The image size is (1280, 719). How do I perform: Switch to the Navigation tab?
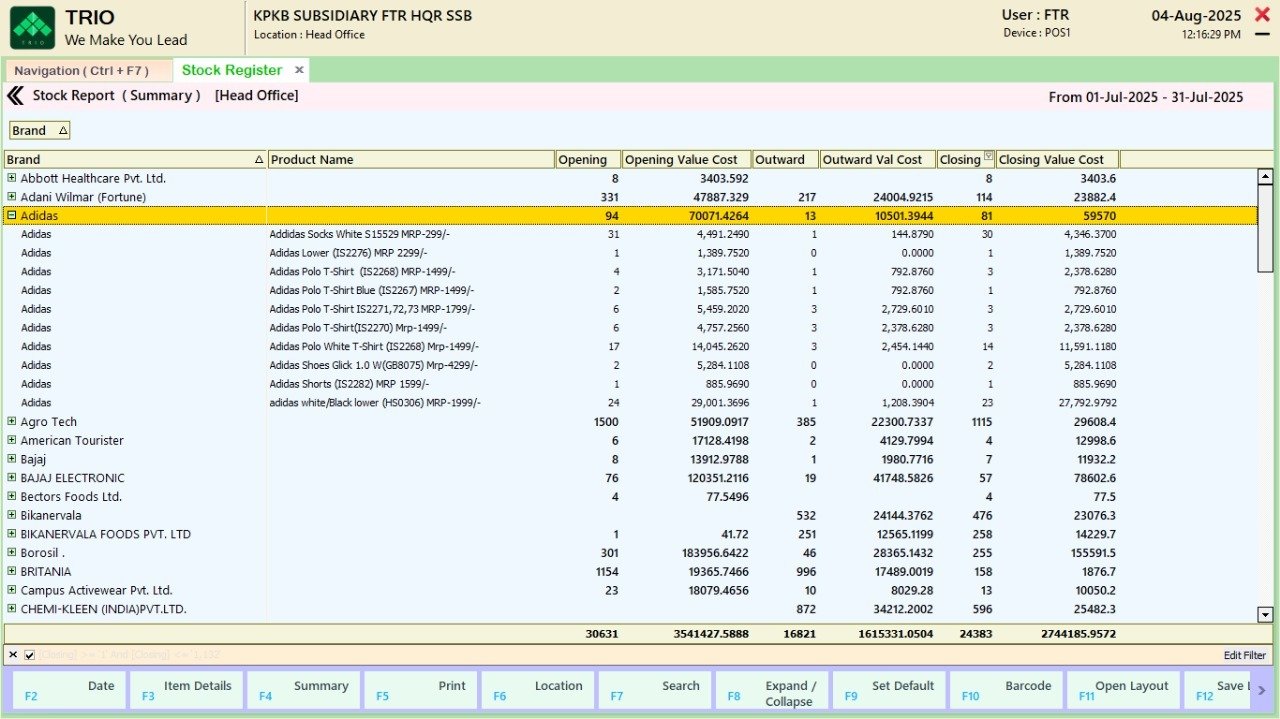pos(82,71)
